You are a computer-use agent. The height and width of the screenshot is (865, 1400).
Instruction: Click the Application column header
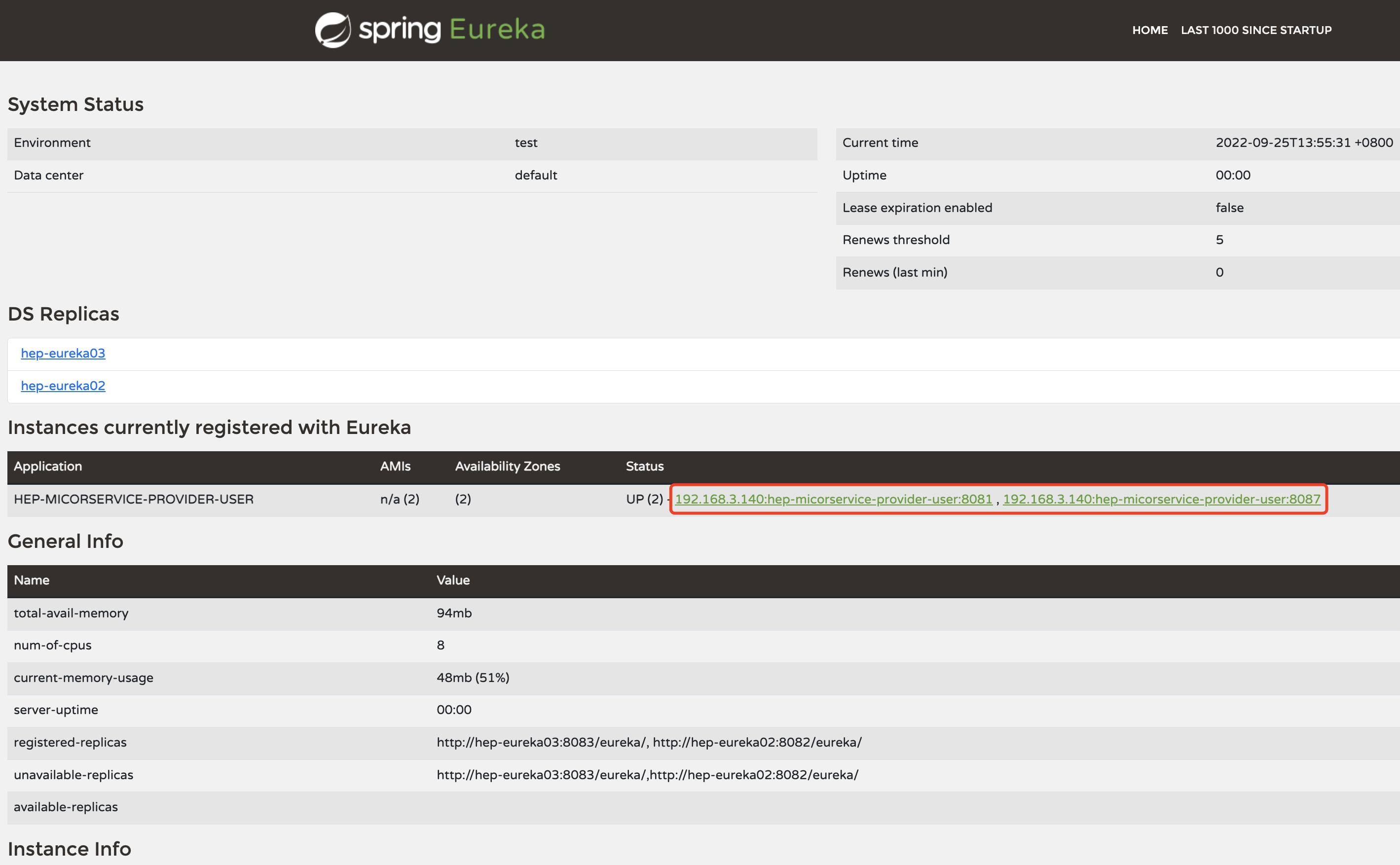[x=47, y=466]
